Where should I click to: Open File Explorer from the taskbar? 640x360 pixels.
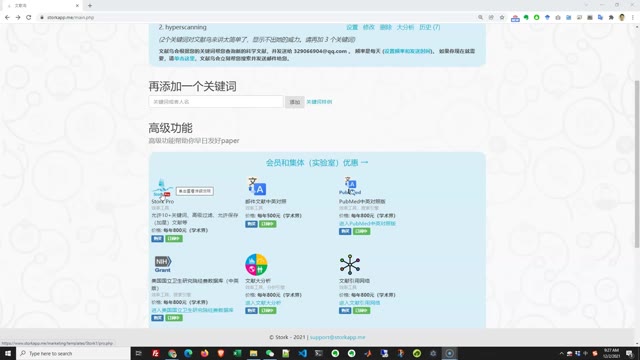253,353
